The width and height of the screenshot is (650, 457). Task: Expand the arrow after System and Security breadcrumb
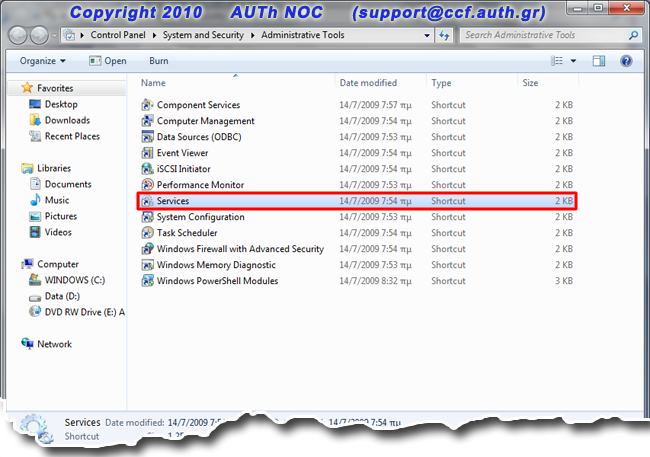pyautogui.click(x=252, y=35)
